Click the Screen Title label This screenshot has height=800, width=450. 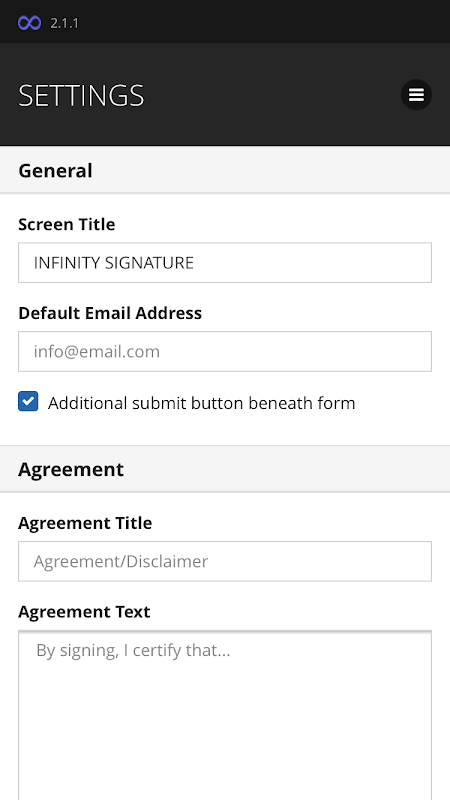click(67, 224)
